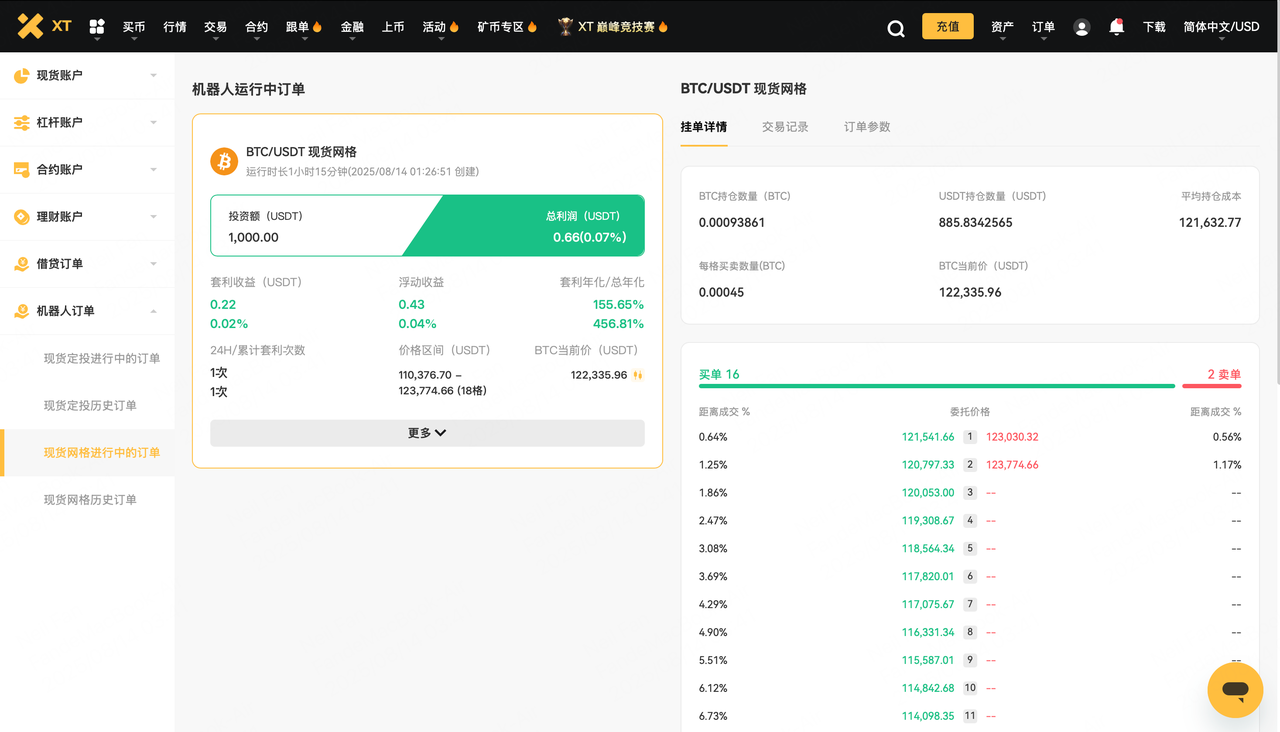This screenshot has height=732, width=1280.
Task: Open the 简体中文/USD language dropdown
Action: (x=1221, y=27)
